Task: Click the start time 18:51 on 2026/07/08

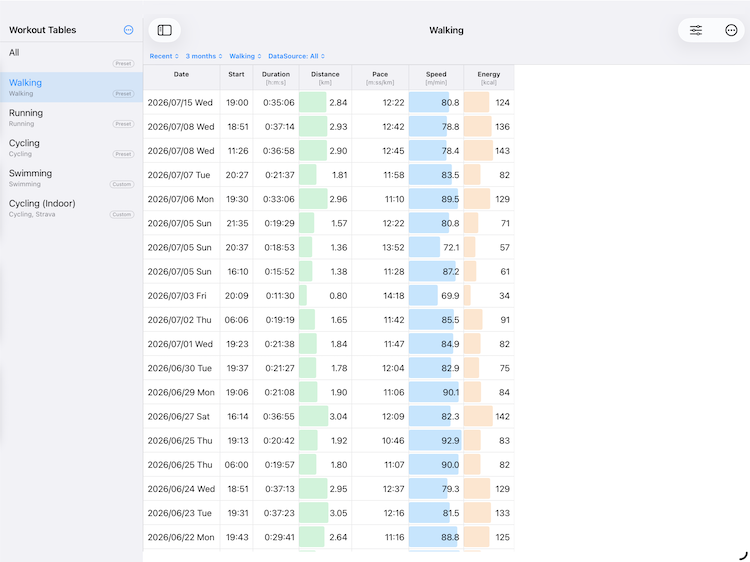Action: coord(237,127)
